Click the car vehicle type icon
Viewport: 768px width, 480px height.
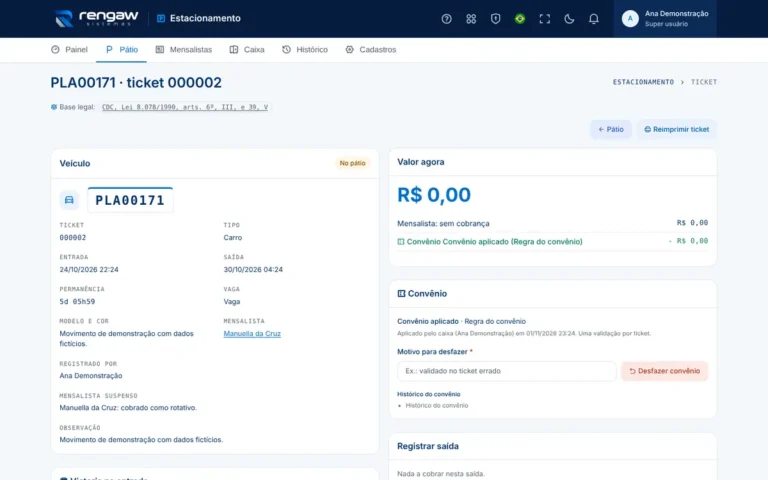pos(69,200)
